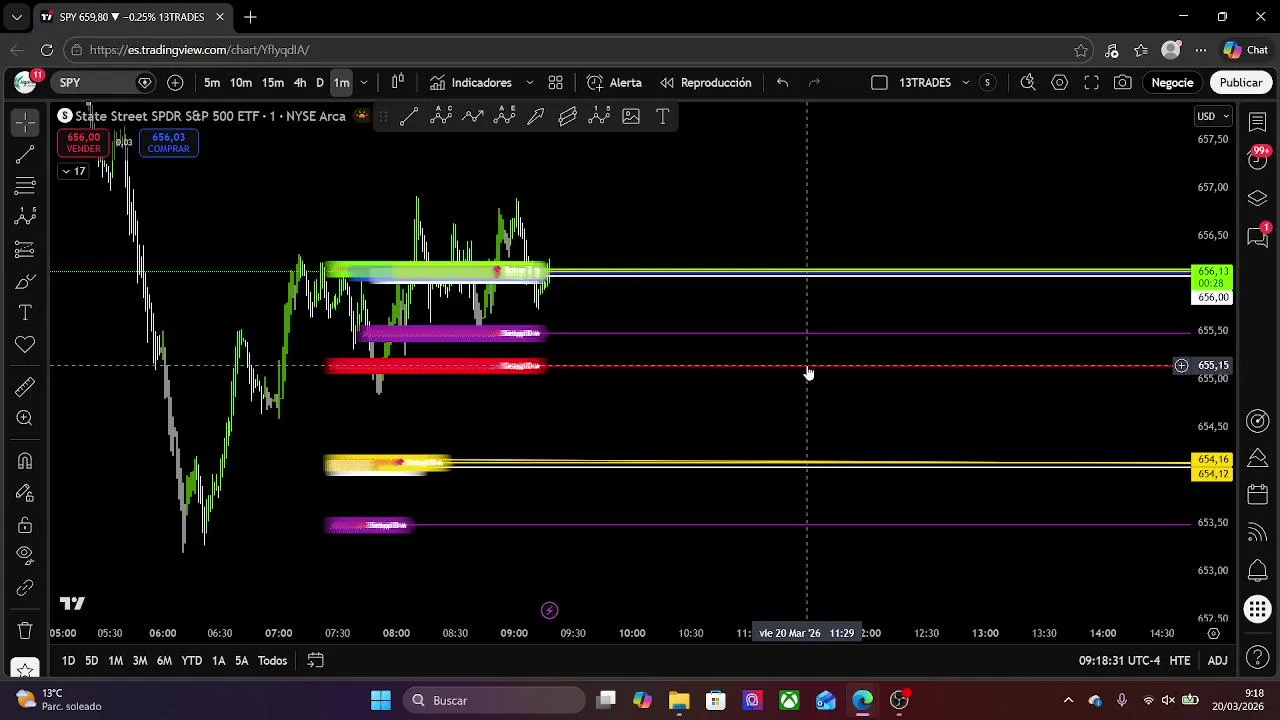Select the 5D date range
This screenshot has height=720, width=1280.
pos(91,661)
